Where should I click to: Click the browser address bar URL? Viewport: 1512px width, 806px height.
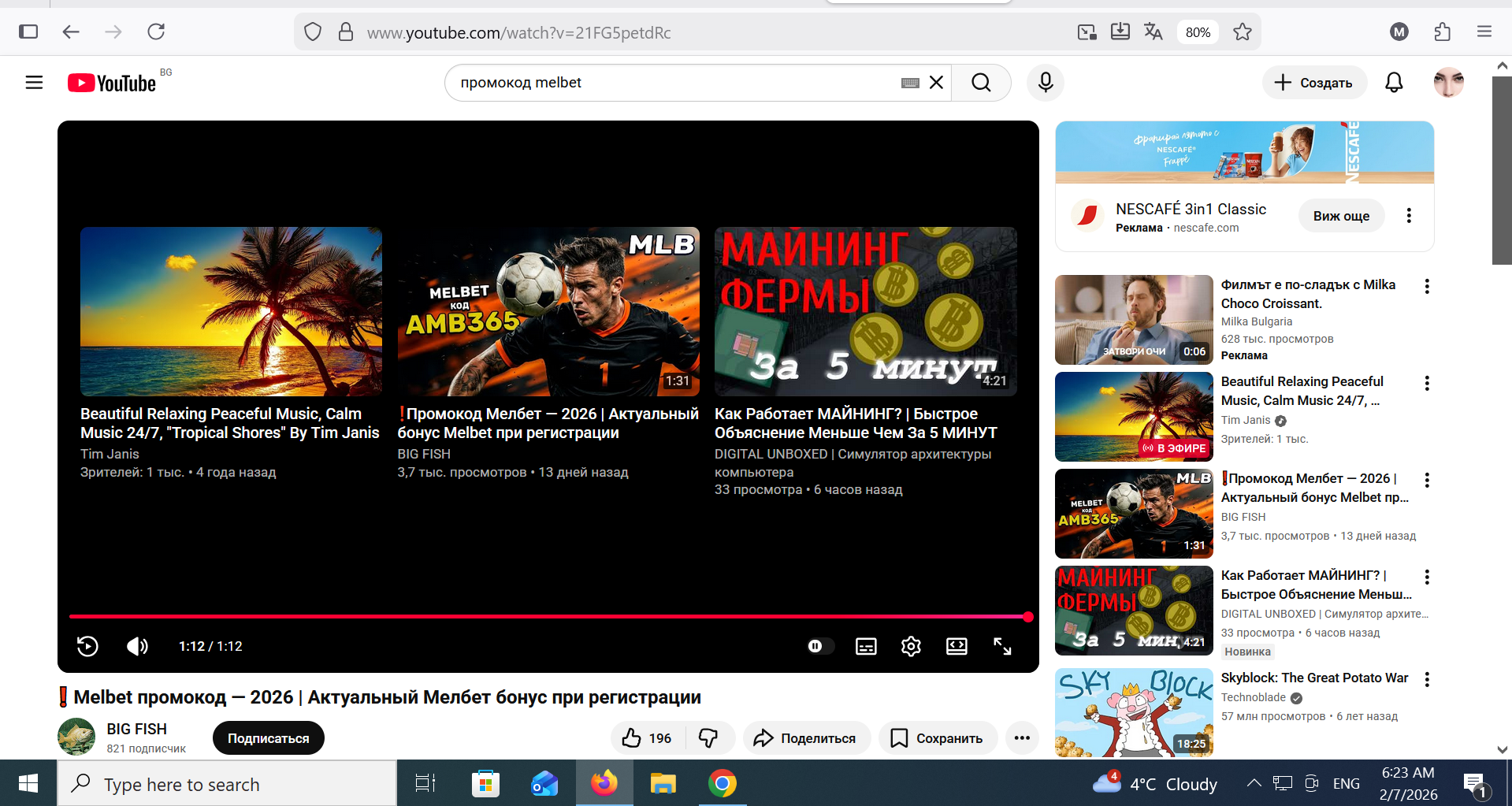519,32
